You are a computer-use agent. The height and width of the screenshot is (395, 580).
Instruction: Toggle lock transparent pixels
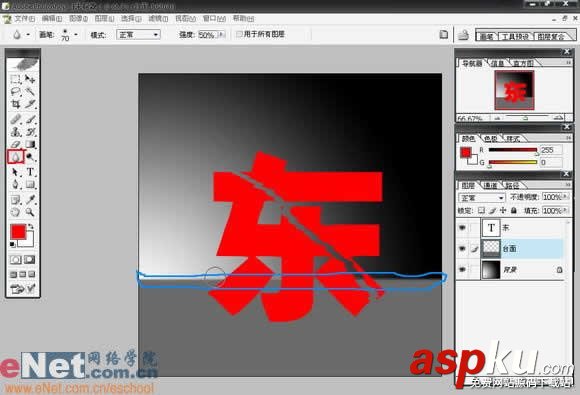(481, 210)
